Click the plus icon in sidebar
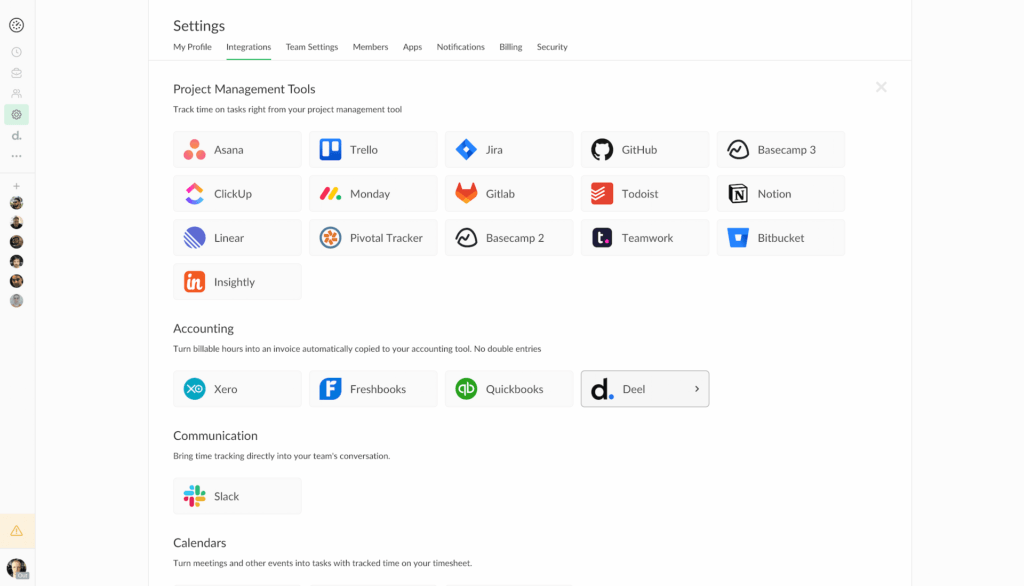 pos(16,186)
